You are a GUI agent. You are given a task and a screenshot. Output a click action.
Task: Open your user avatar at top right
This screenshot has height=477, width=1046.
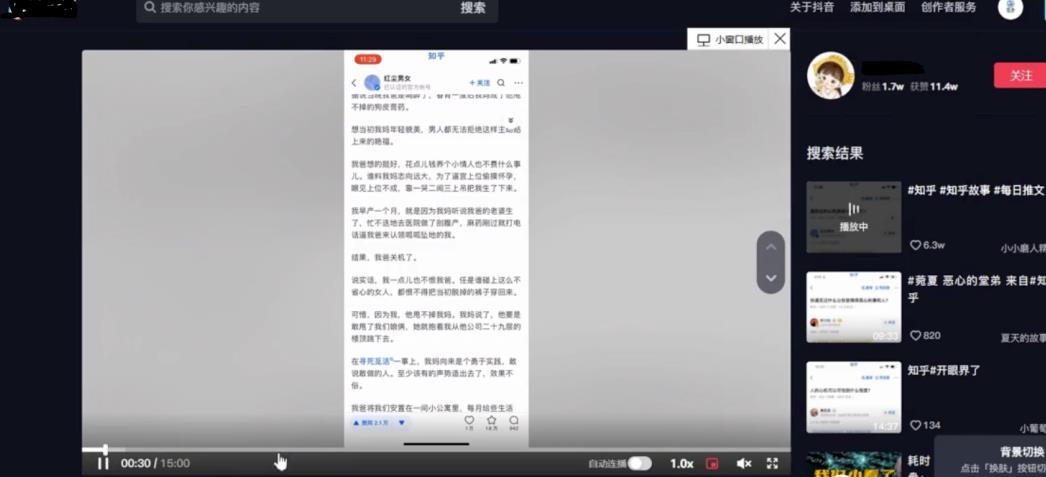click(x=1010, y=8)
